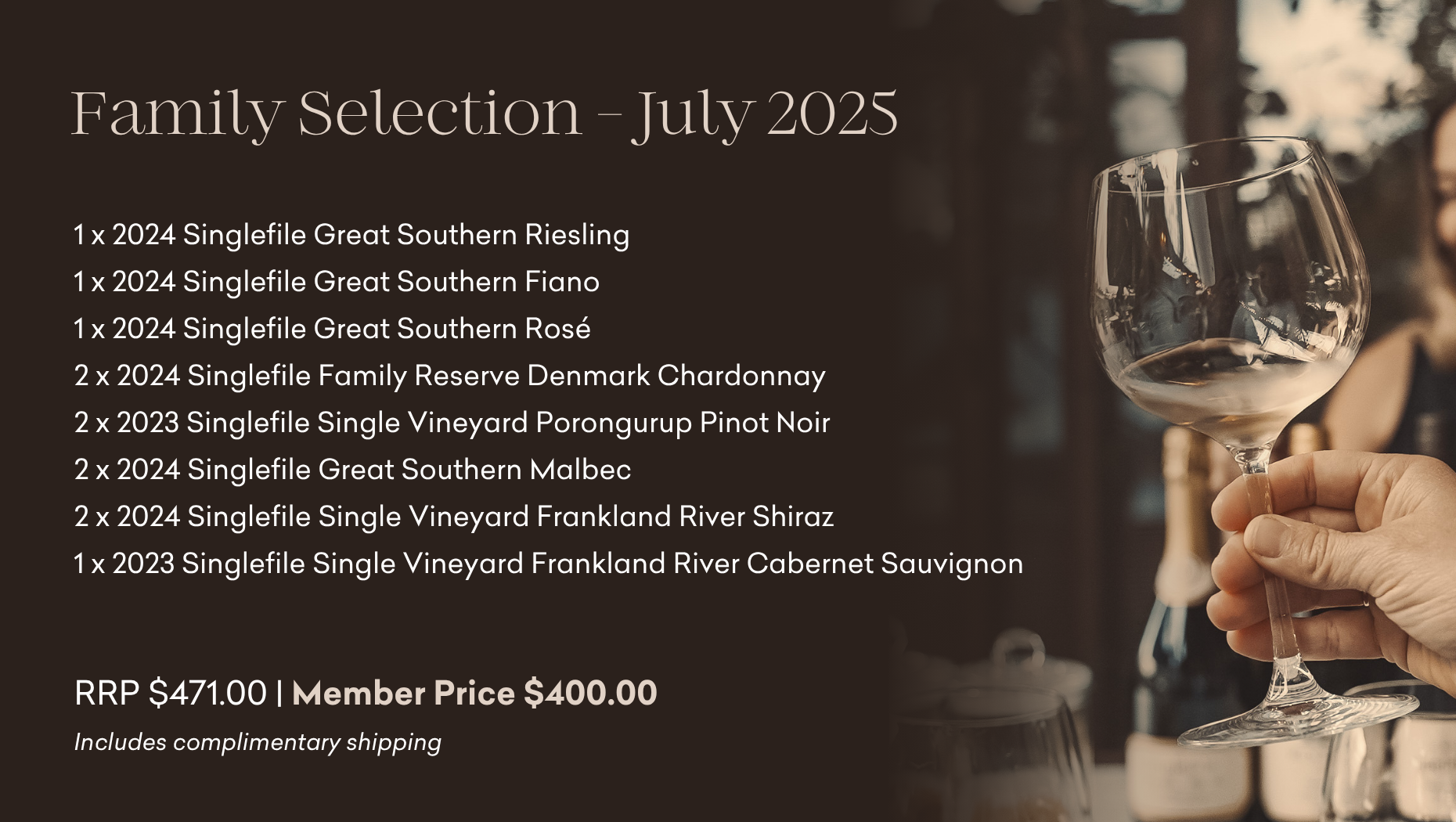
Task: Click the Family Selection – July 2025 heading
Action: 485,114
